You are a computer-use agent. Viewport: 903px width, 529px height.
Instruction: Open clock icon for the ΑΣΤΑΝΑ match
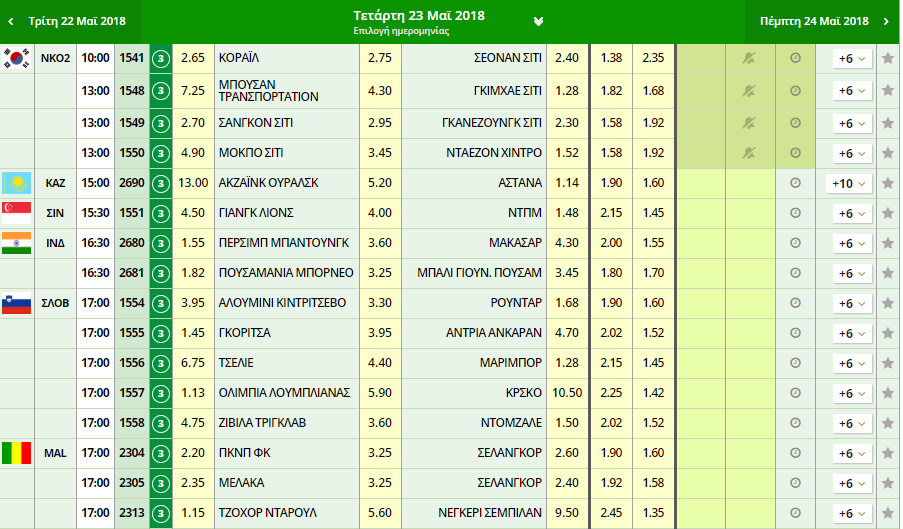click(x=795, y=183)
